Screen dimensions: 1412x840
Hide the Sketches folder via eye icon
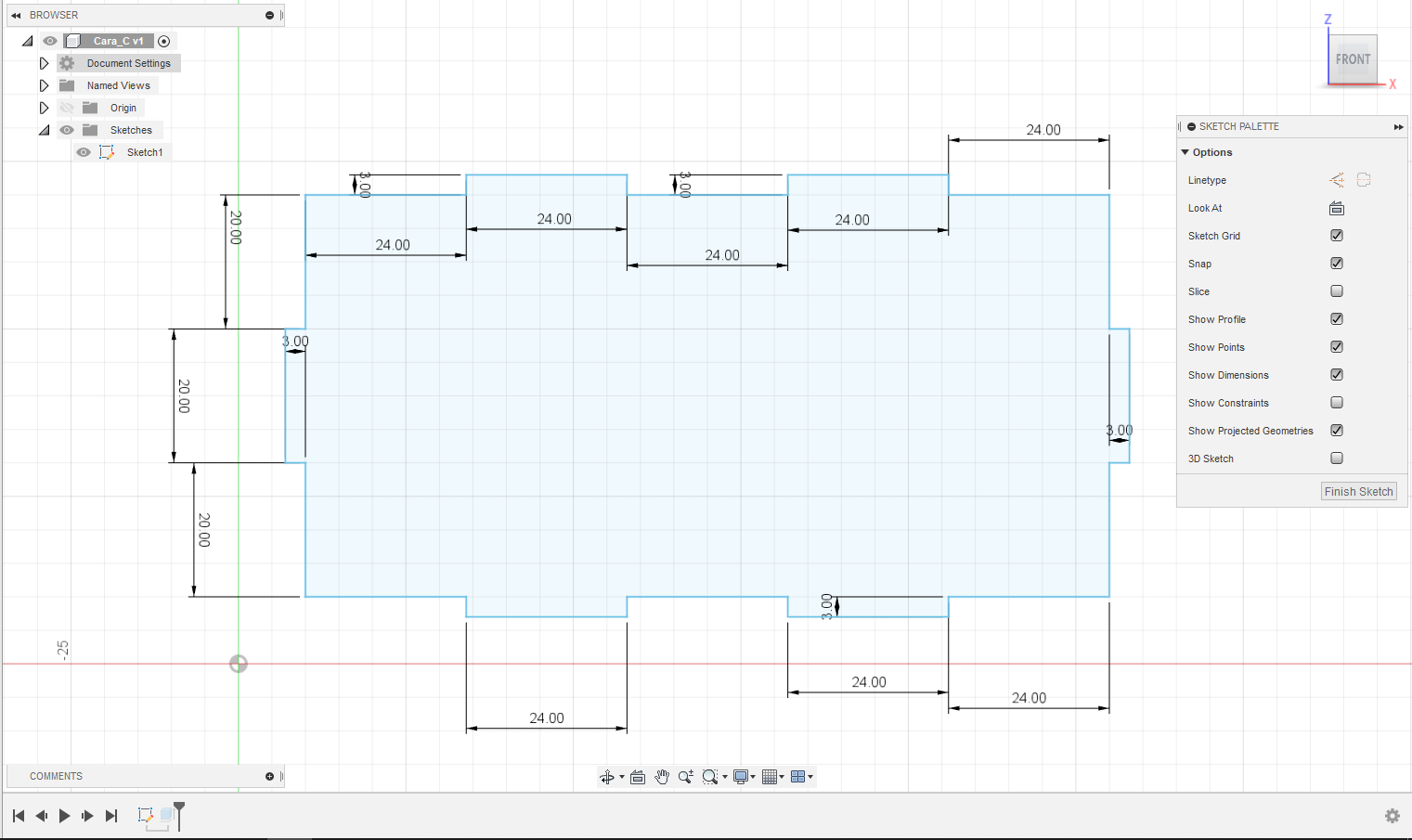pyautogui.click(x=67, y=130)
